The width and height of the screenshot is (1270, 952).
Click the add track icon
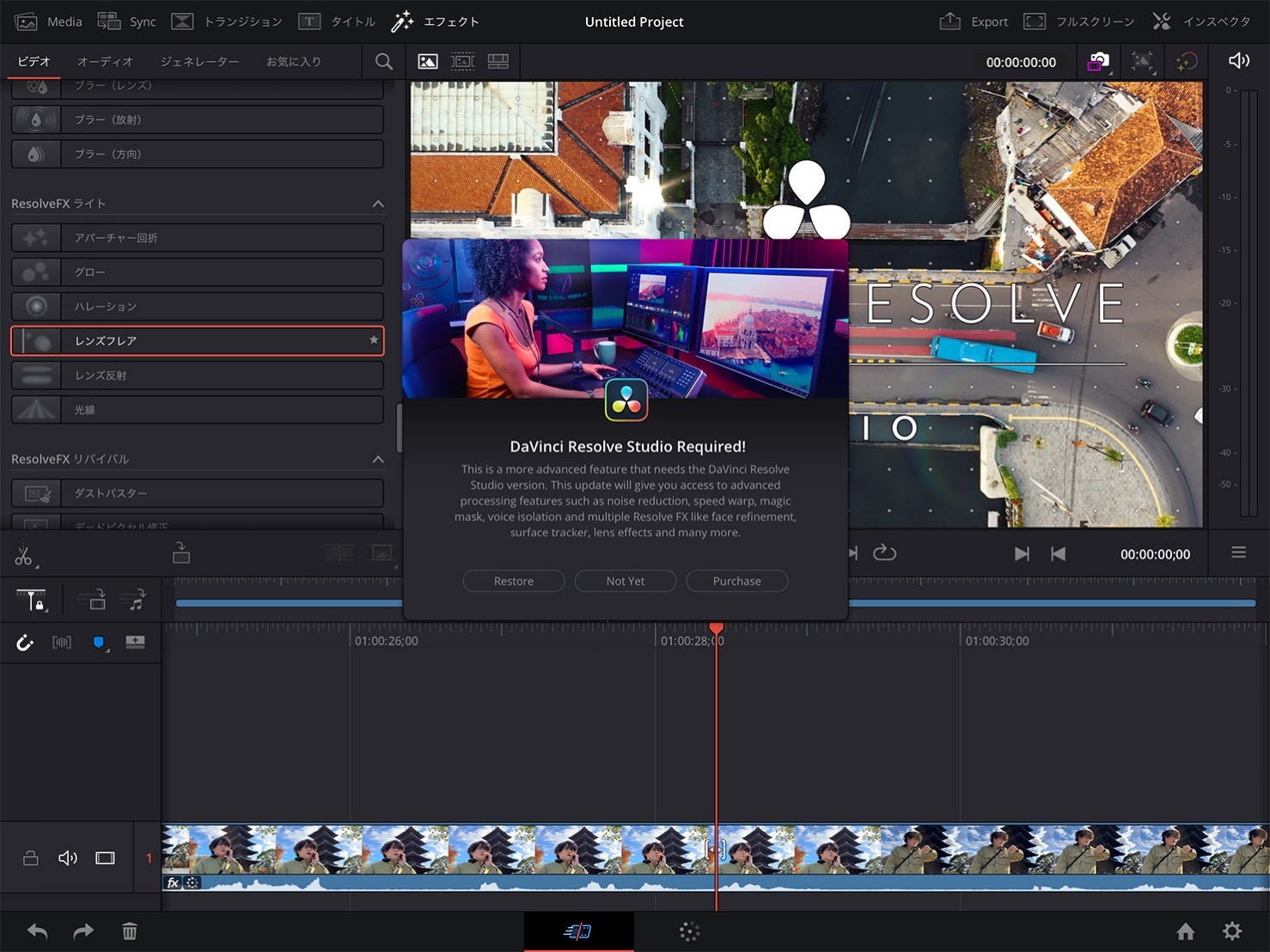pos(135,642)
